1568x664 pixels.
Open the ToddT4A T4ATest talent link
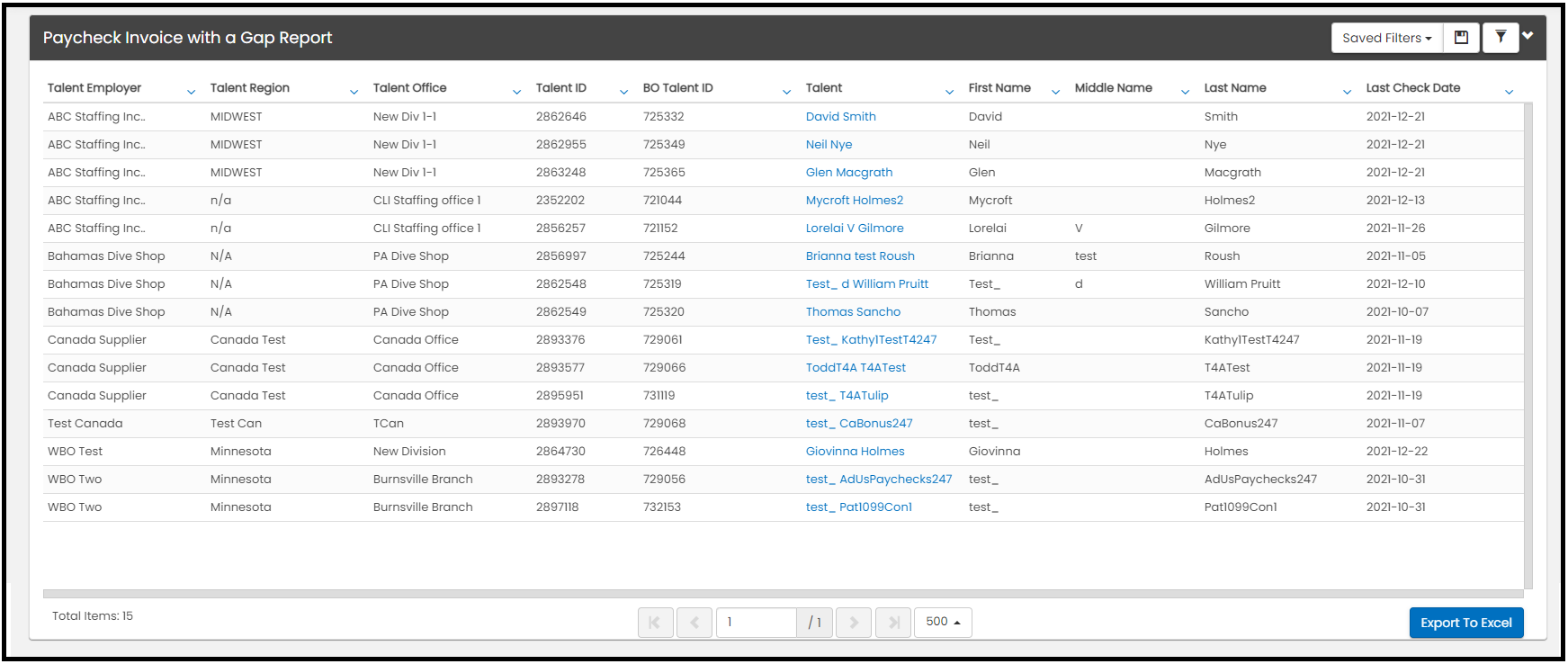[x=856, y=367]
